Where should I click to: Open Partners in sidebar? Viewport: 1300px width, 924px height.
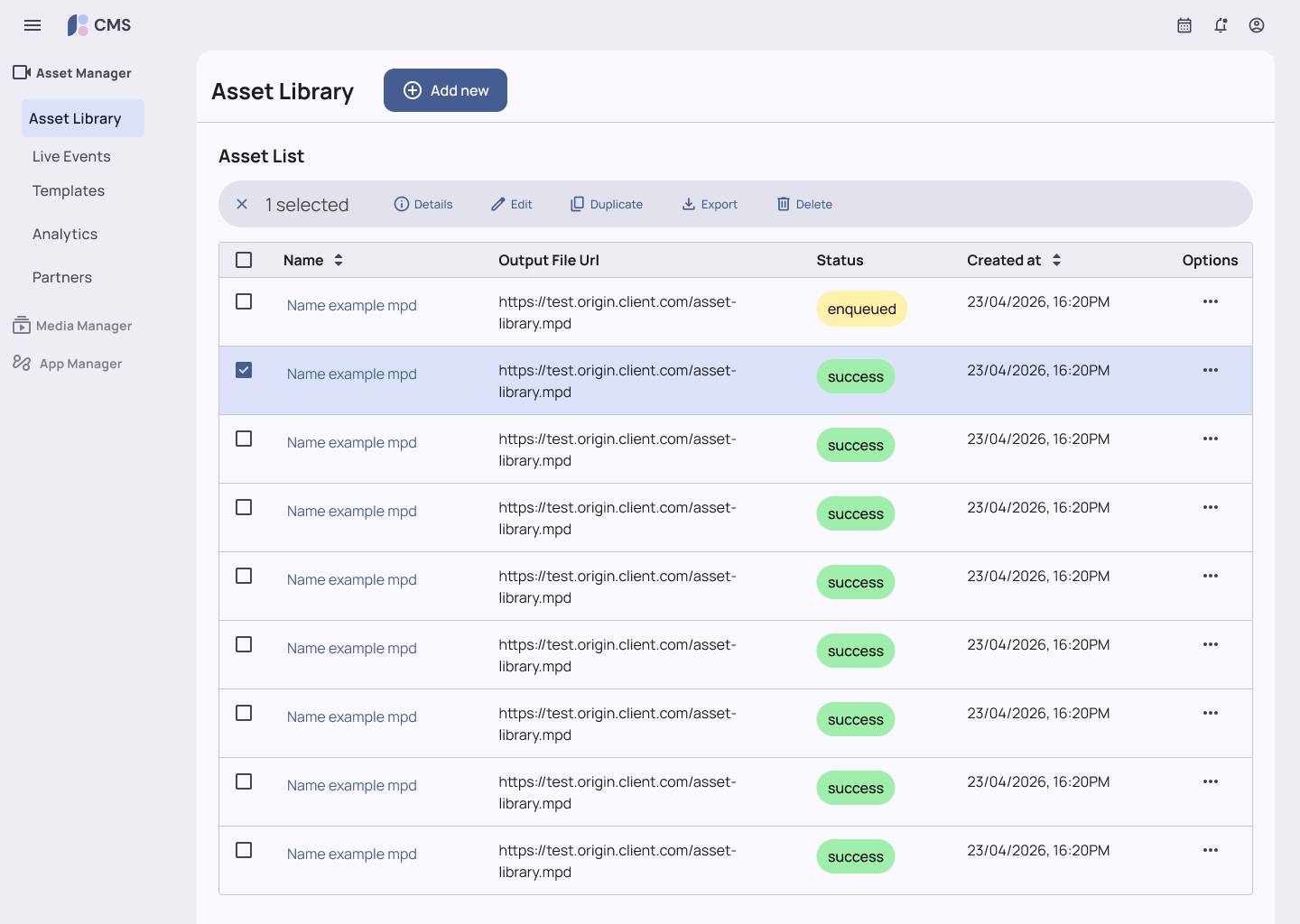pyautogui.click(x=62, y=277)
